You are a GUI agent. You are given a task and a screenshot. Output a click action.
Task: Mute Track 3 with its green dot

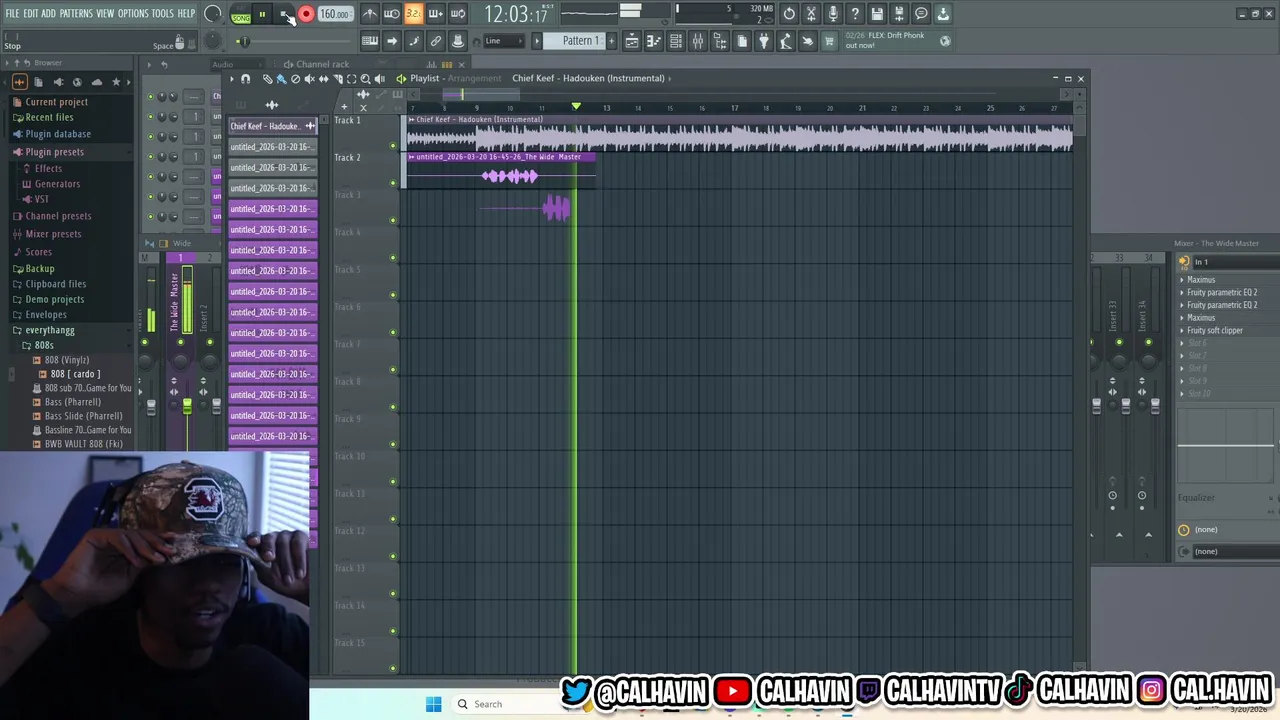coord(393,220)
